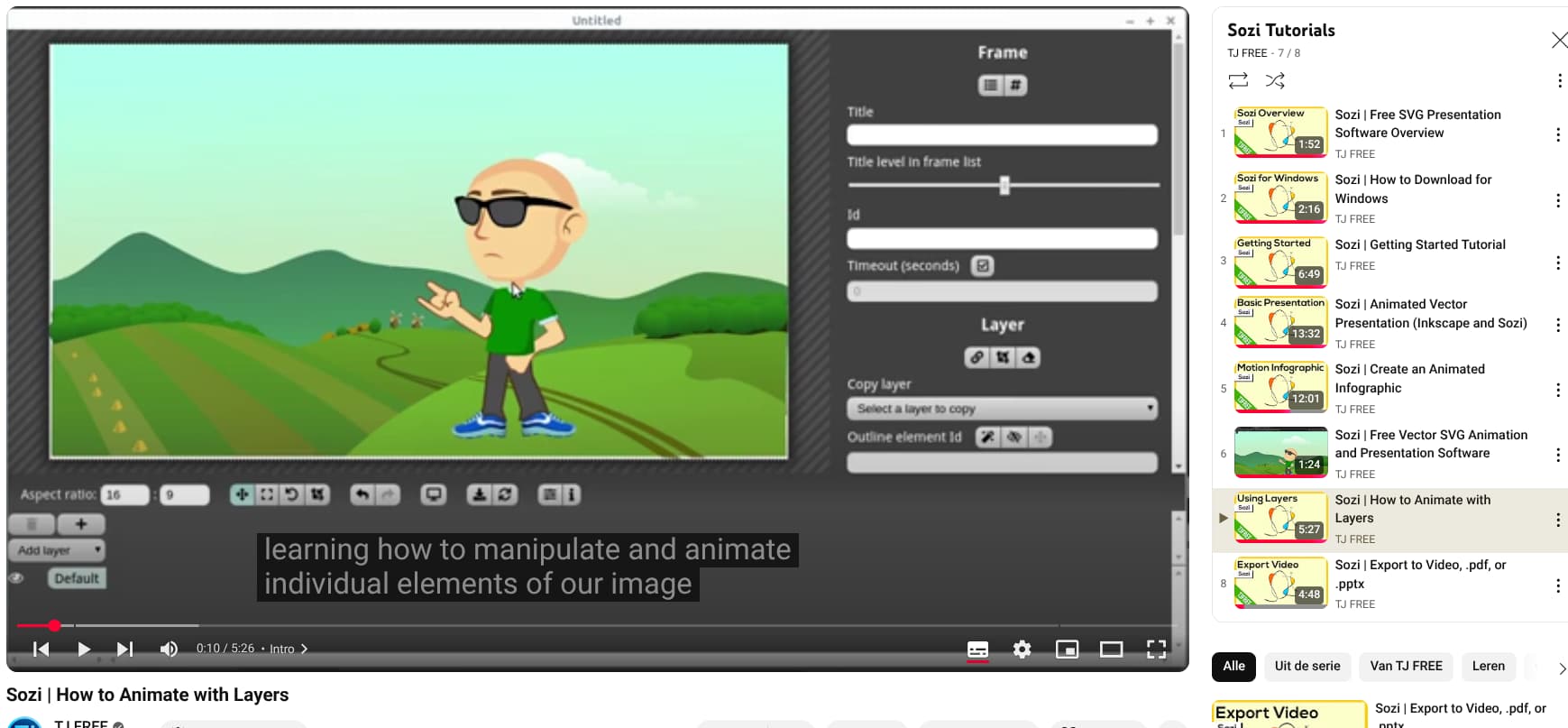
Task: Click the aspect ratio height field 9
Action: point(184,494)
